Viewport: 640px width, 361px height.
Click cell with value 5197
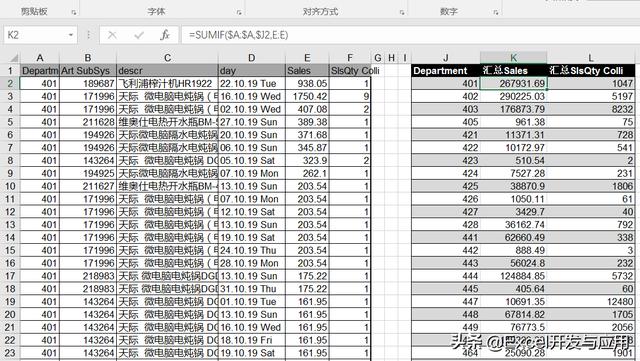coord(591,96)
